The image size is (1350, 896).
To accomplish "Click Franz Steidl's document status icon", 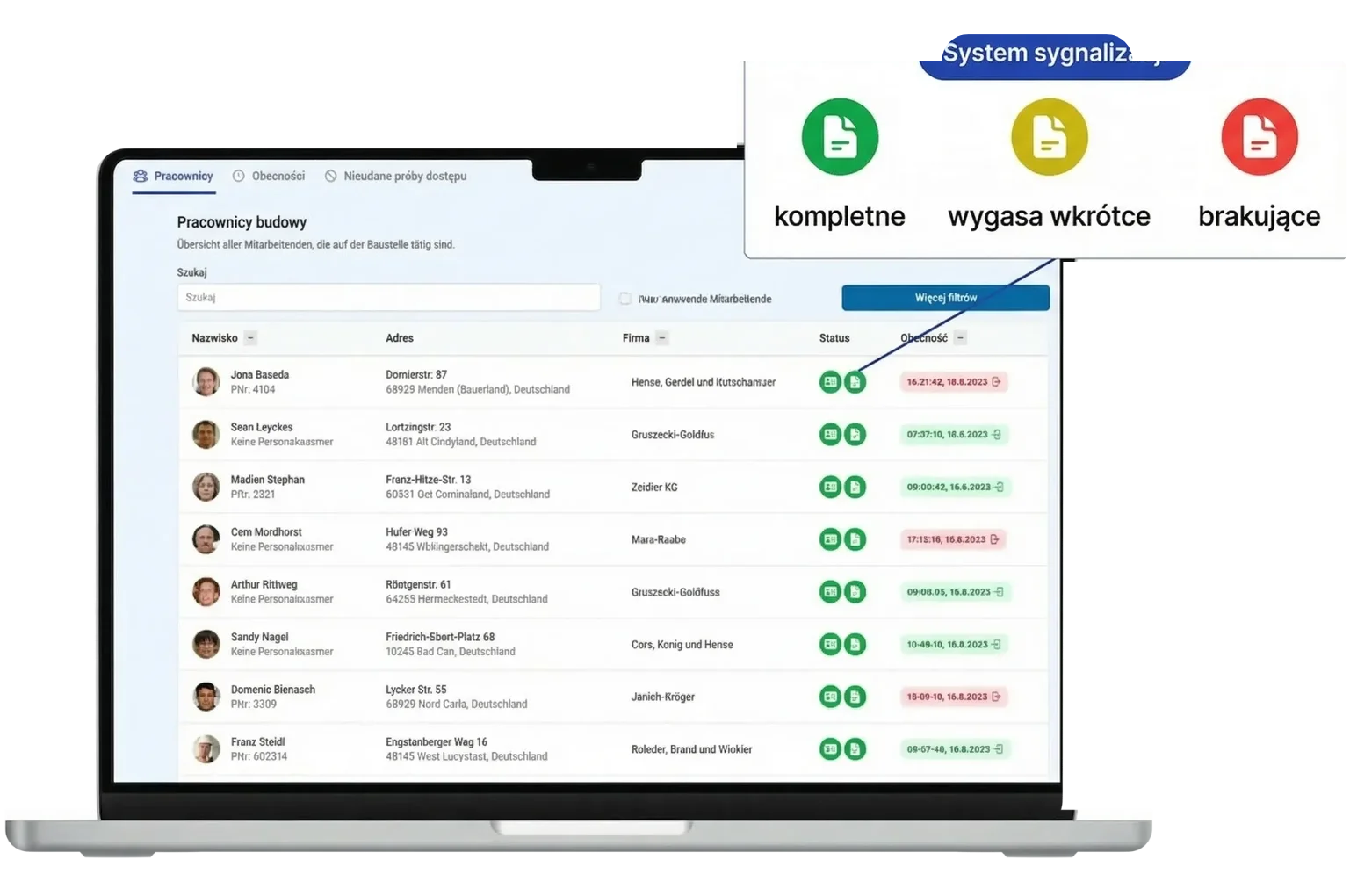I will 855,749.
